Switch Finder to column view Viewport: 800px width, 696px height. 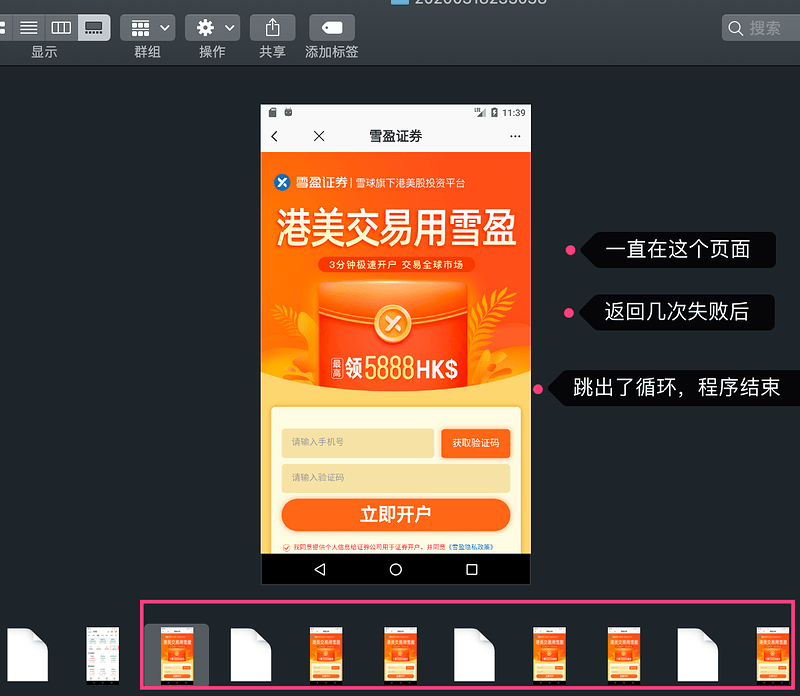click(x=61, y=28)
